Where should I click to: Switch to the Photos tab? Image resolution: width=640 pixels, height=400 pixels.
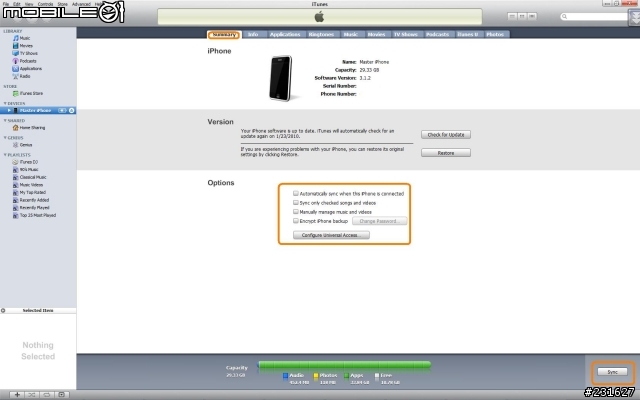pos(495,35)
